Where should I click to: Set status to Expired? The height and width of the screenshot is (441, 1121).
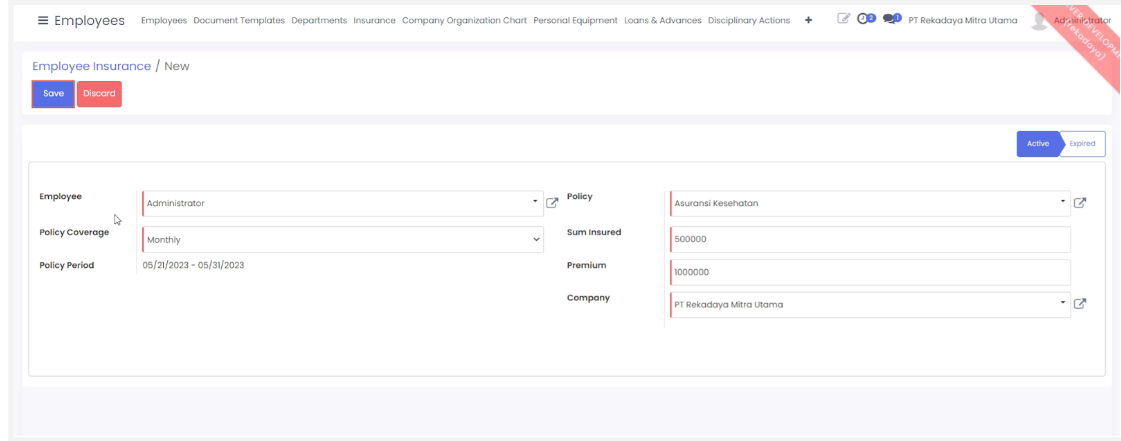click(1083, 144)
